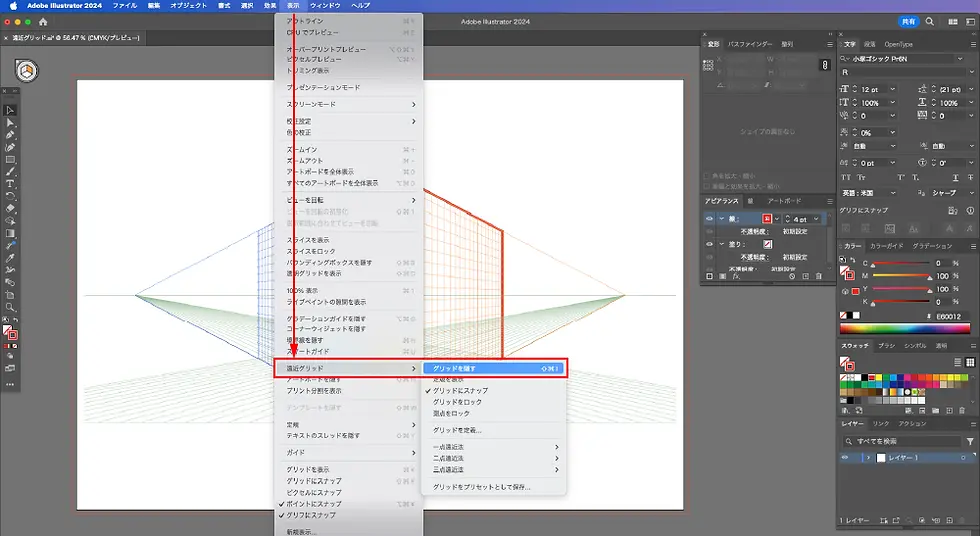Click the layer filter funnel icon
Image resolution: width=980 pixels, height=536 pixels.
969,441
